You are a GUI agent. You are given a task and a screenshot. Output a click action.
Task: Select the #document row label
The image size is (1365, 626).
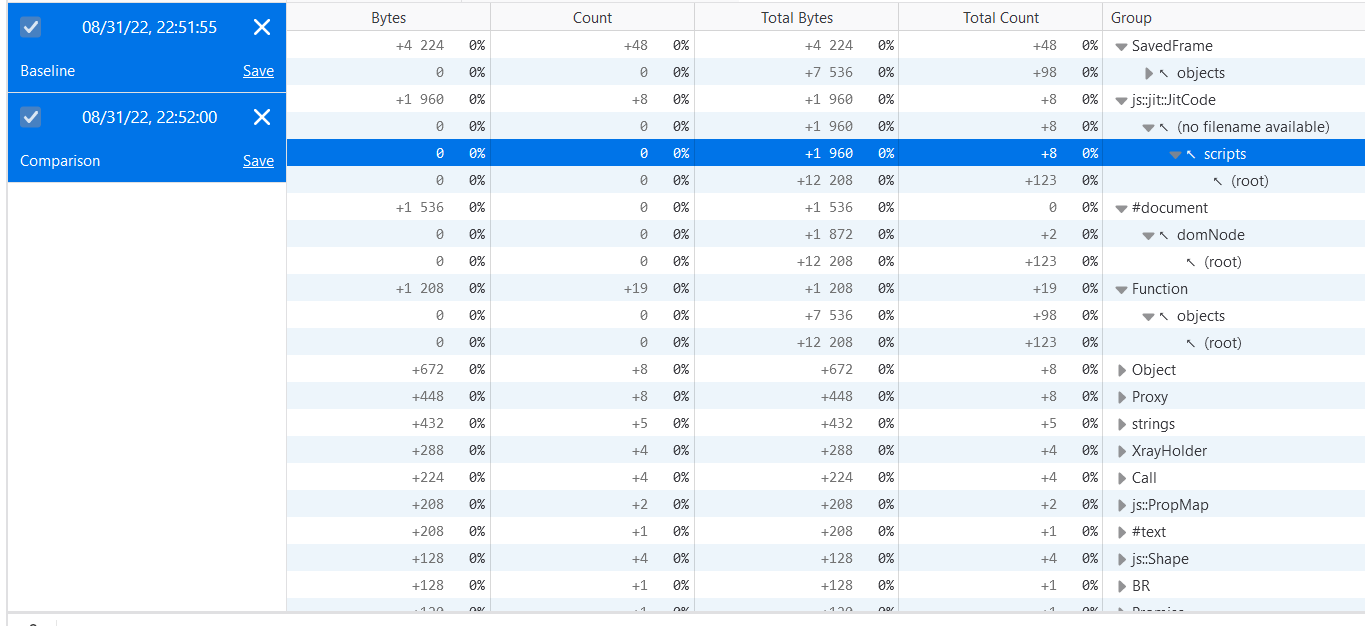tap(1170, 208)
